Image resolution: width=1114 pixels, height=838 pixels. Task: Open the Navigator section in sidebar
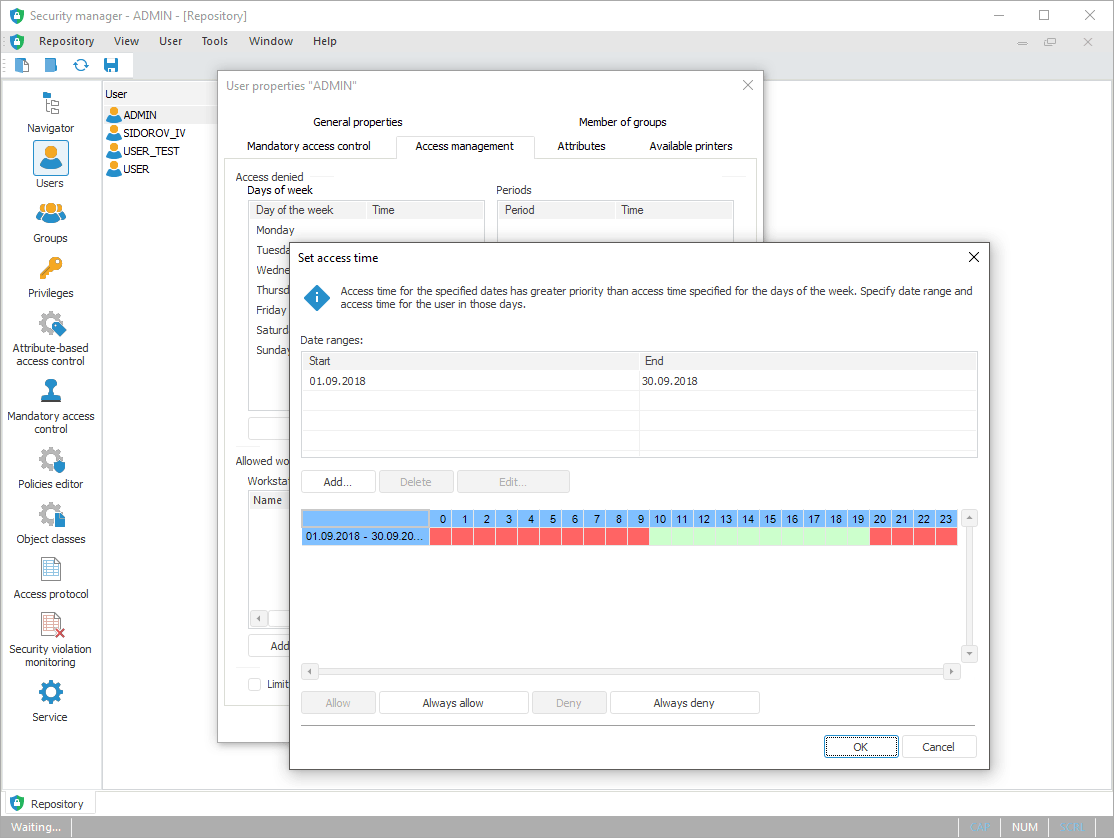point(50,104)
